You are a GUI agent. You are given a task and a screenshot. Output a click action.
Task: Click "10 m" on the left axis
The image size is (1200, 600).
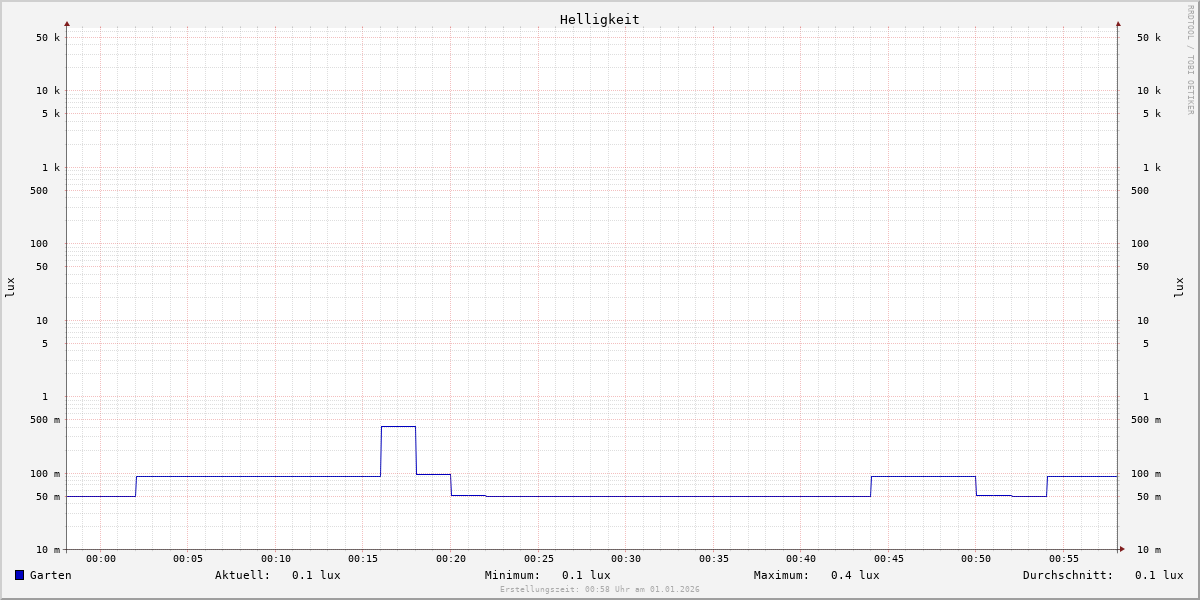(48, 550)
